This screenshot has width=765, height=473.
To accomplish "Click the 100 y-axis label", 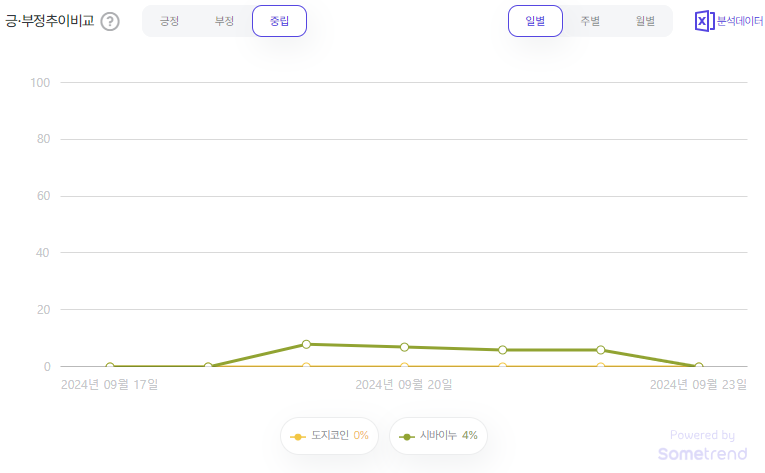I will 40,82.
